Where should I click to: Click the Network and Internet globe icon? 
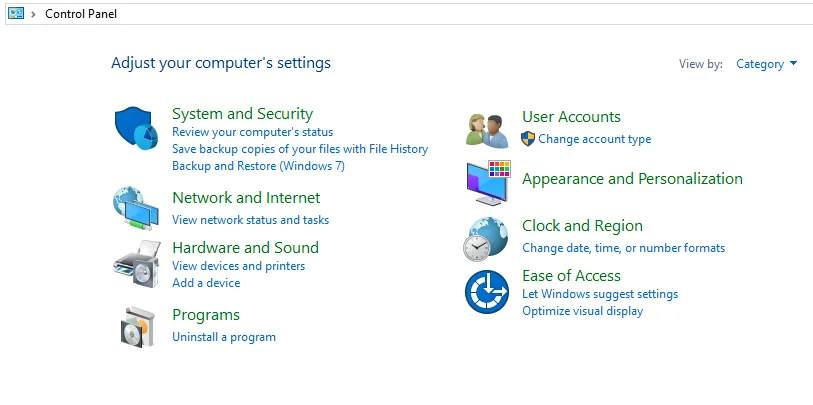(136, 208)
